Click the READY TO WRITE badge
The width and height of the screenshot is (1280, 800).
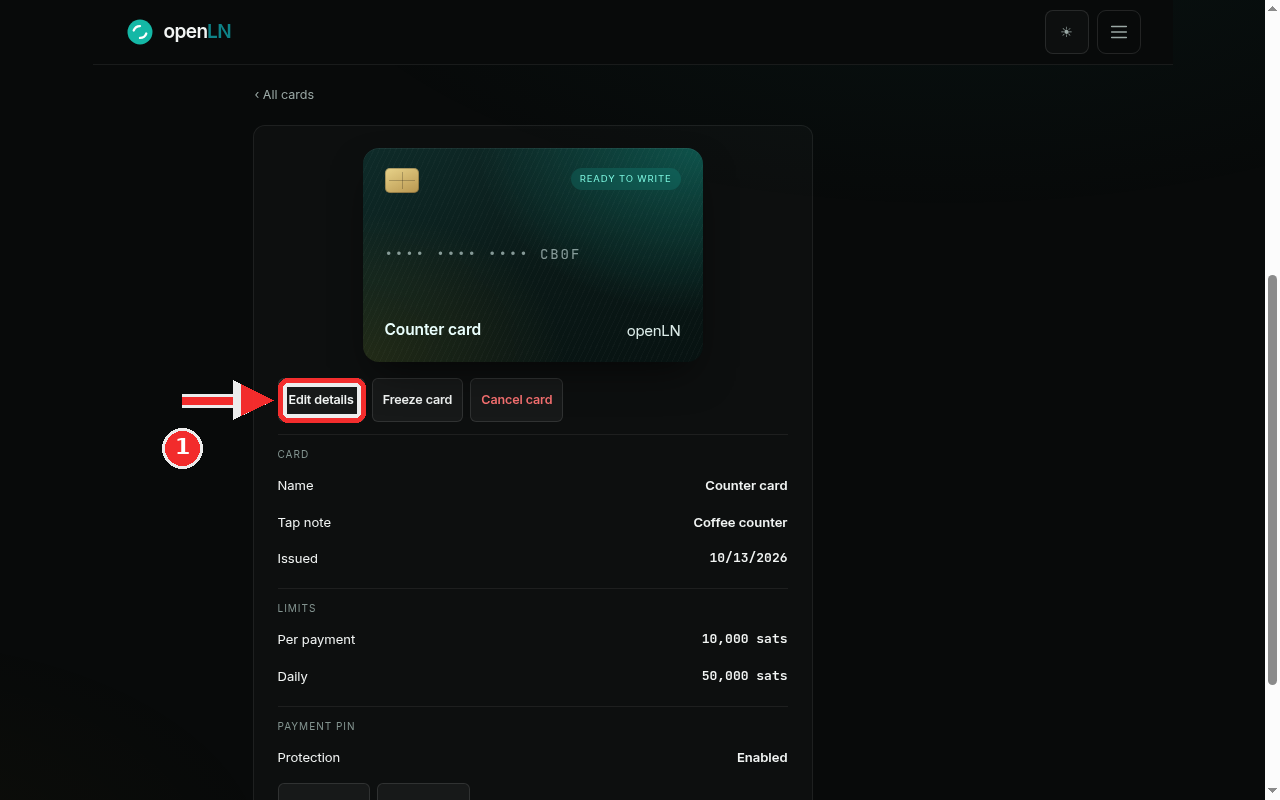[x=626, y=179]
